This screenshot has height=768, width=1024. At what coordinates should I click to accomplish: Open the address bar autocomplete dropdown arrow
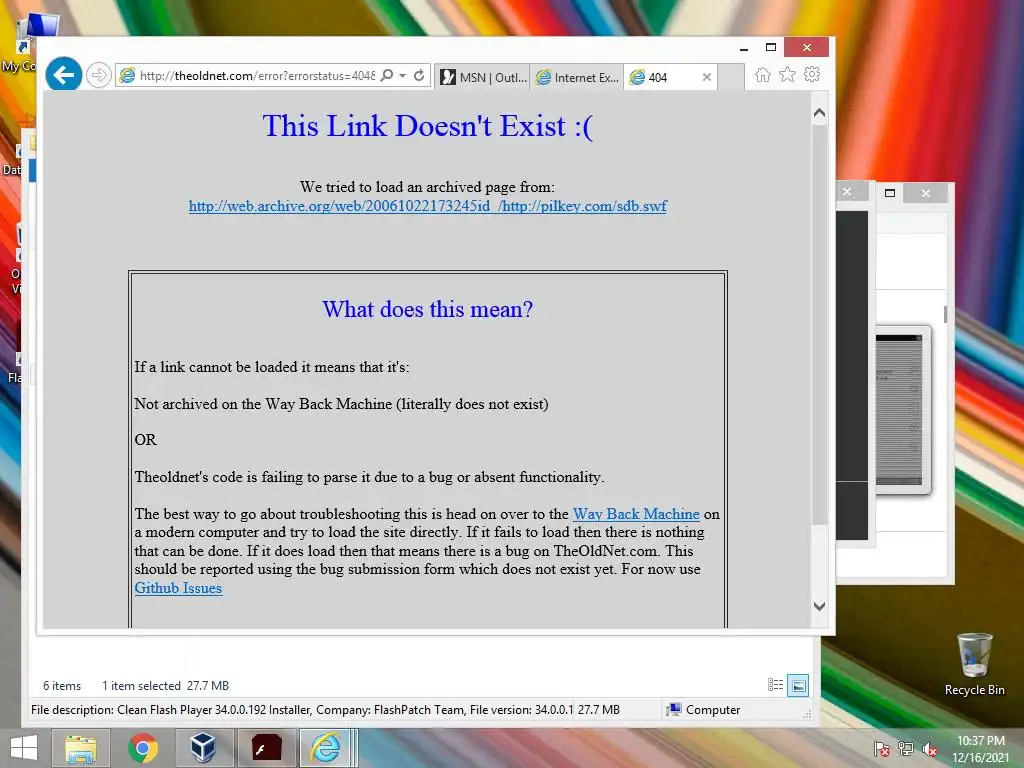tap(403, 76)
